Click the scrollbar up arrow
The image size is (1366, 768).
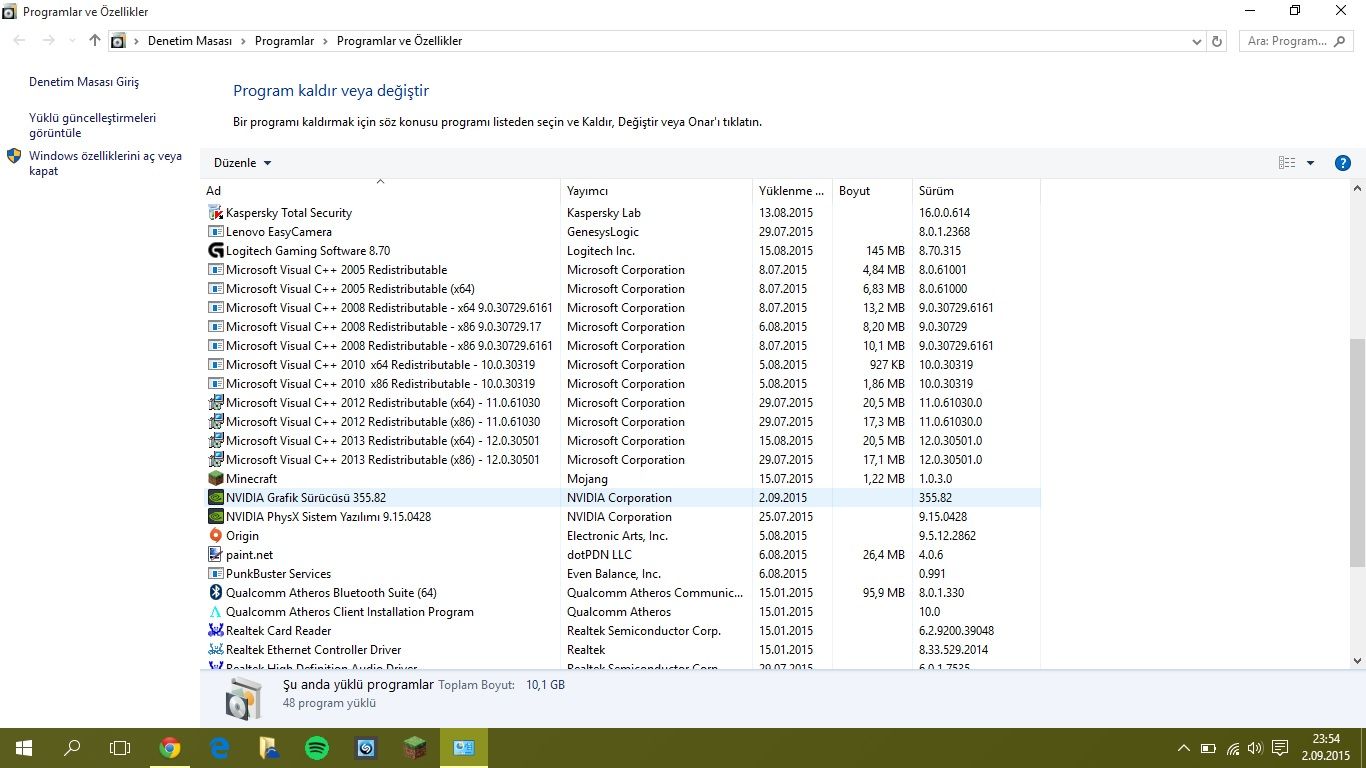[x=1357, y=189]
